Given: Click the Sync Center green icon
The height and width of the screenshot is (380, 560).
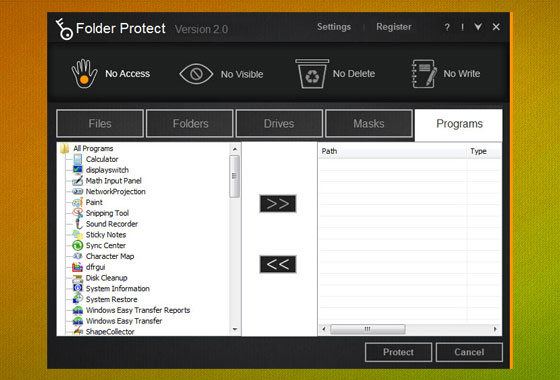Looking at the screenshot, I should point(78,245).
